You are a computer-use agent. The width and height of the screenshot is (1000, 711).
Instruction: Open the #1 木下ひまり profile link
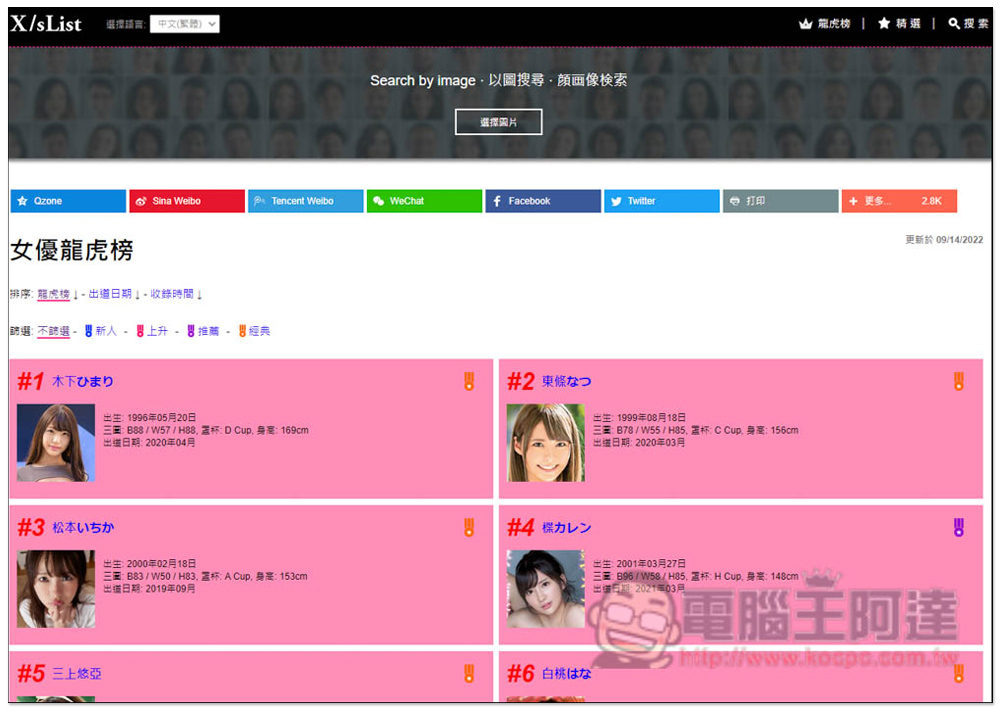(x=82, y=381)
